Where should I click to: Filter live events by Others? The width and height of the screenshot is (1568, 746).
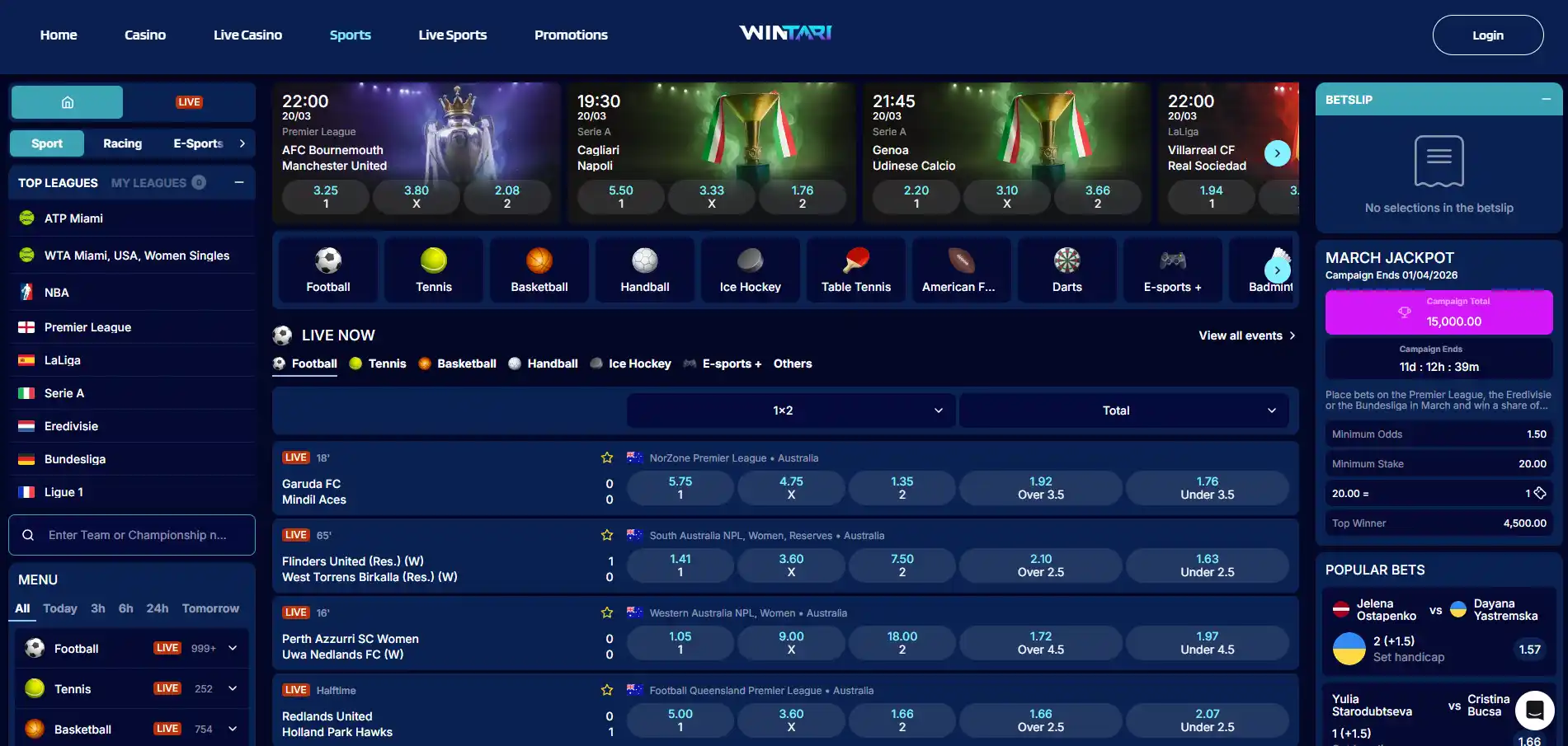(793, 364)
